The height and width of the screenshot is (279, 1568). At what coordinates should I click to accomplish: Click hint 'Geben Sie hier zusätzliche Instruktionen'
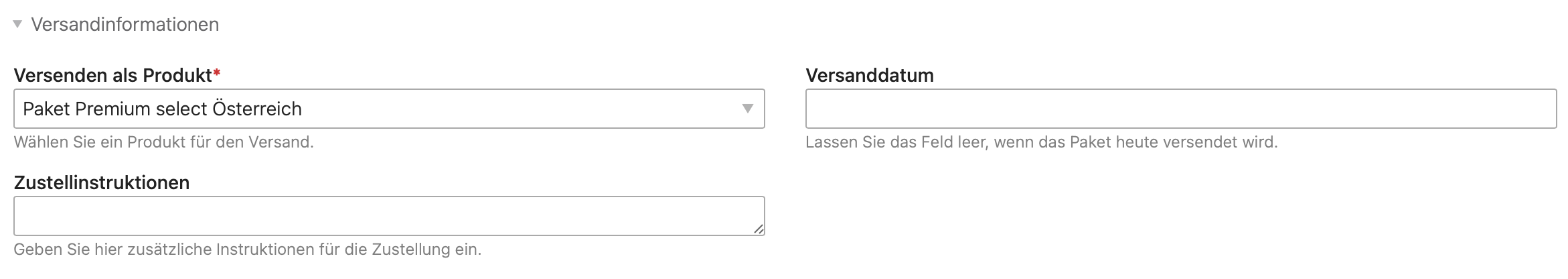(x=247, y=249)
